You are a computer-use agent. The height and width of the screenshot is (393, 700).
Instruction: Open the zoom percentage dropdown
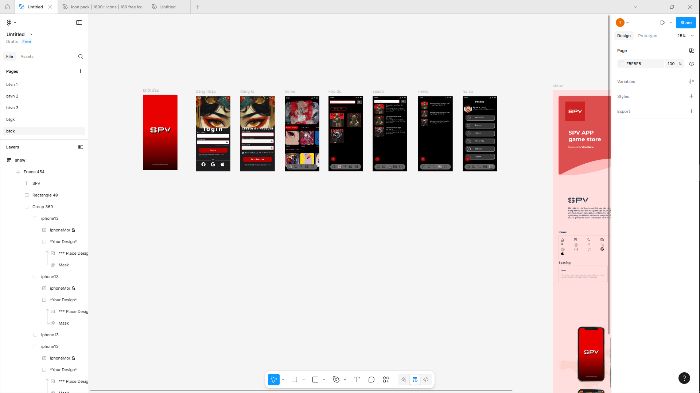[685, 36]
